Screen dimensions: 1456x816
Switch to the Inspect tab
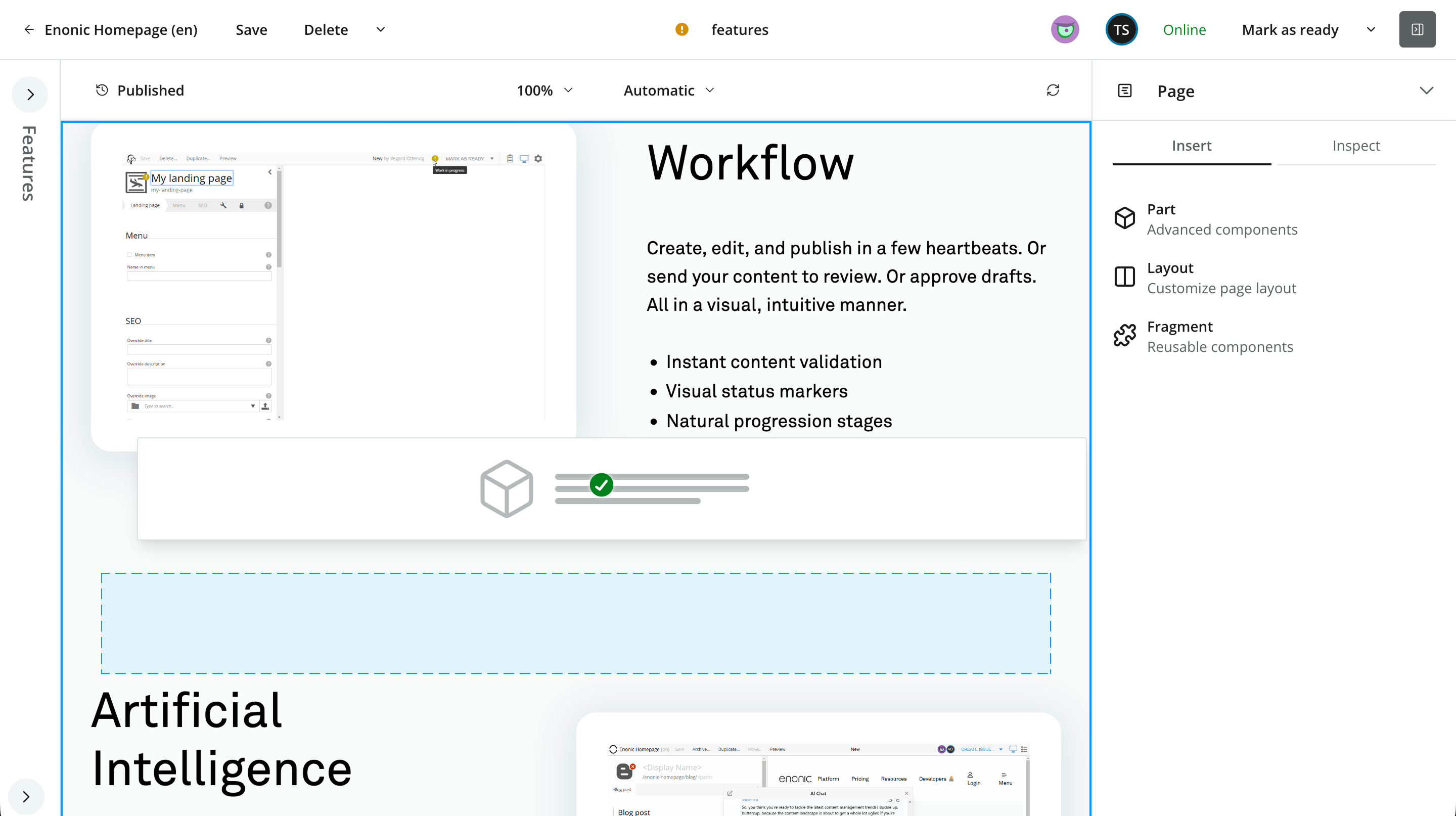[1356, 146]
